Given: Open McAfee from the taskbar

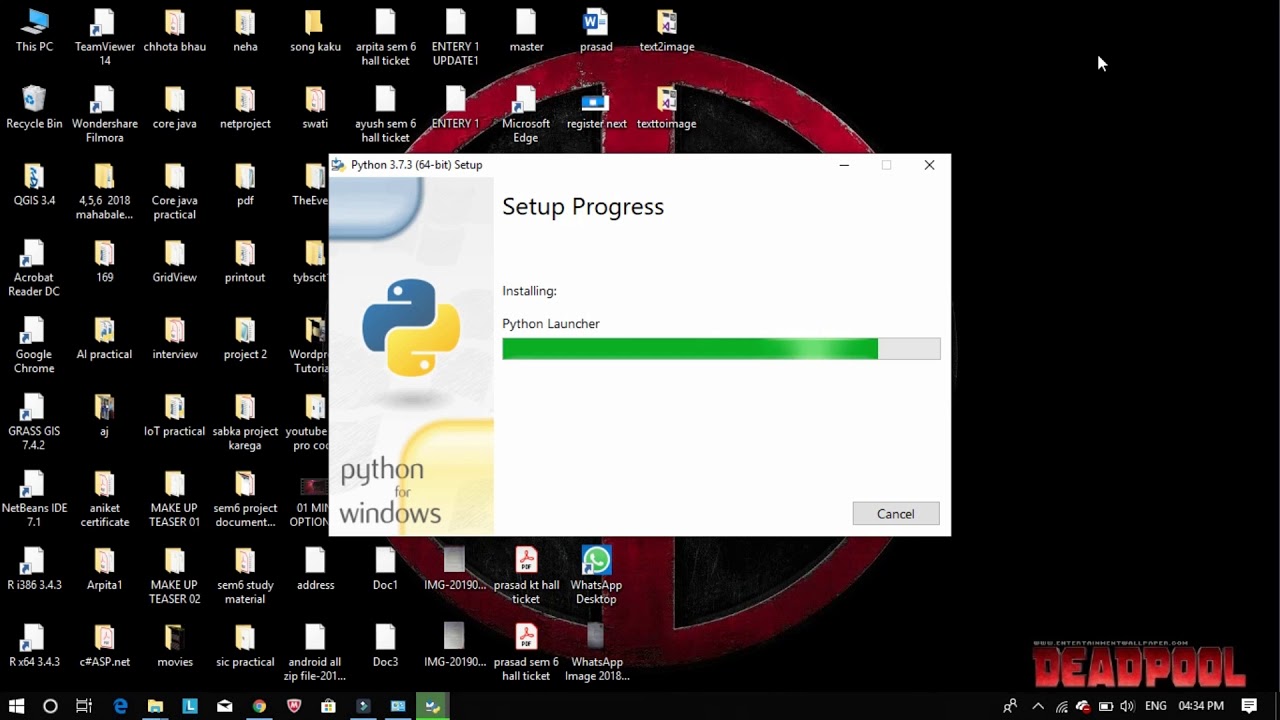Looking at the screenshot, I should (x=294, y=706).
